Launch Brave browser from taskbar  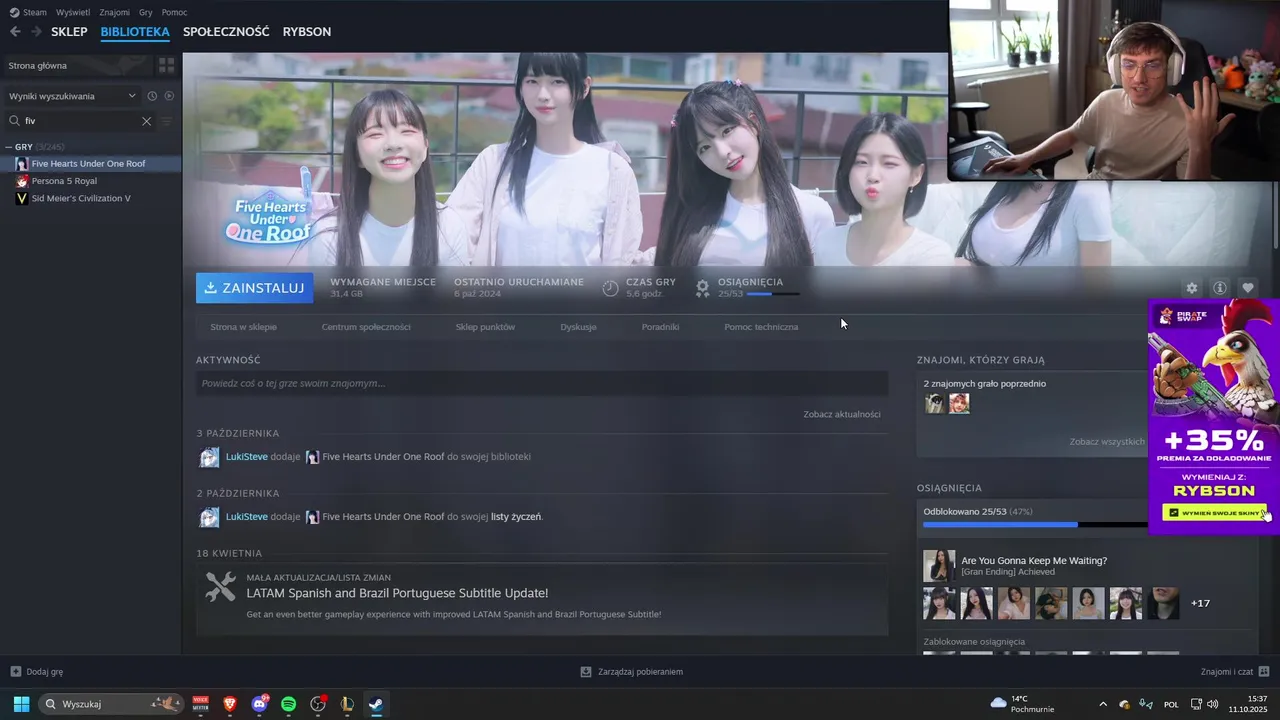coord(230,704)
